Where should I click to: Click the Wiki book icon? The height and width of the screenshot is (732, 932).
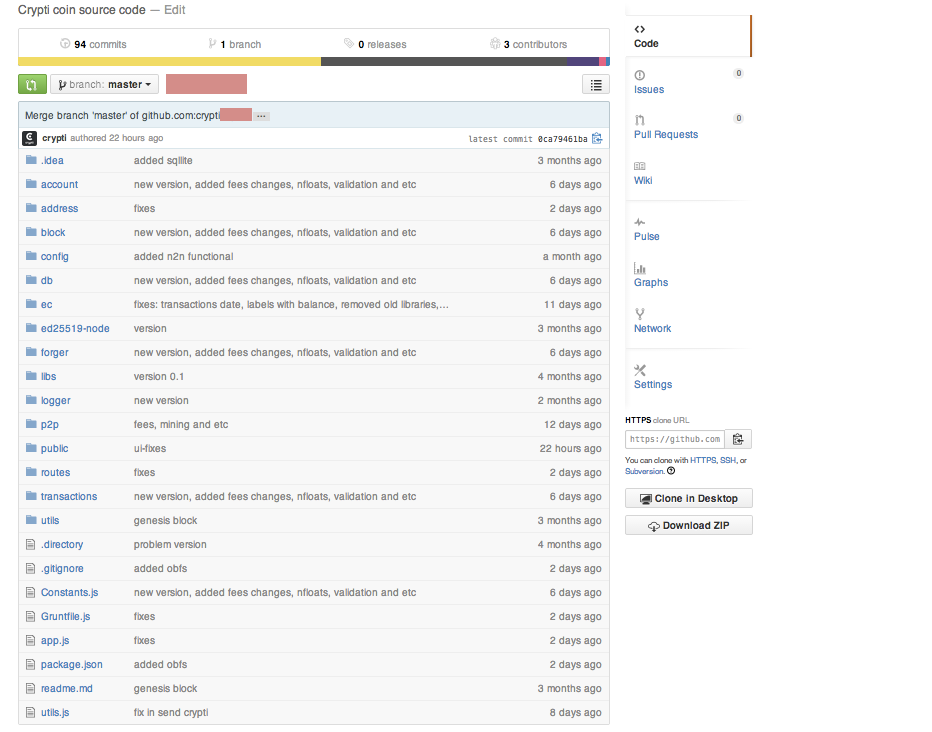640,166
